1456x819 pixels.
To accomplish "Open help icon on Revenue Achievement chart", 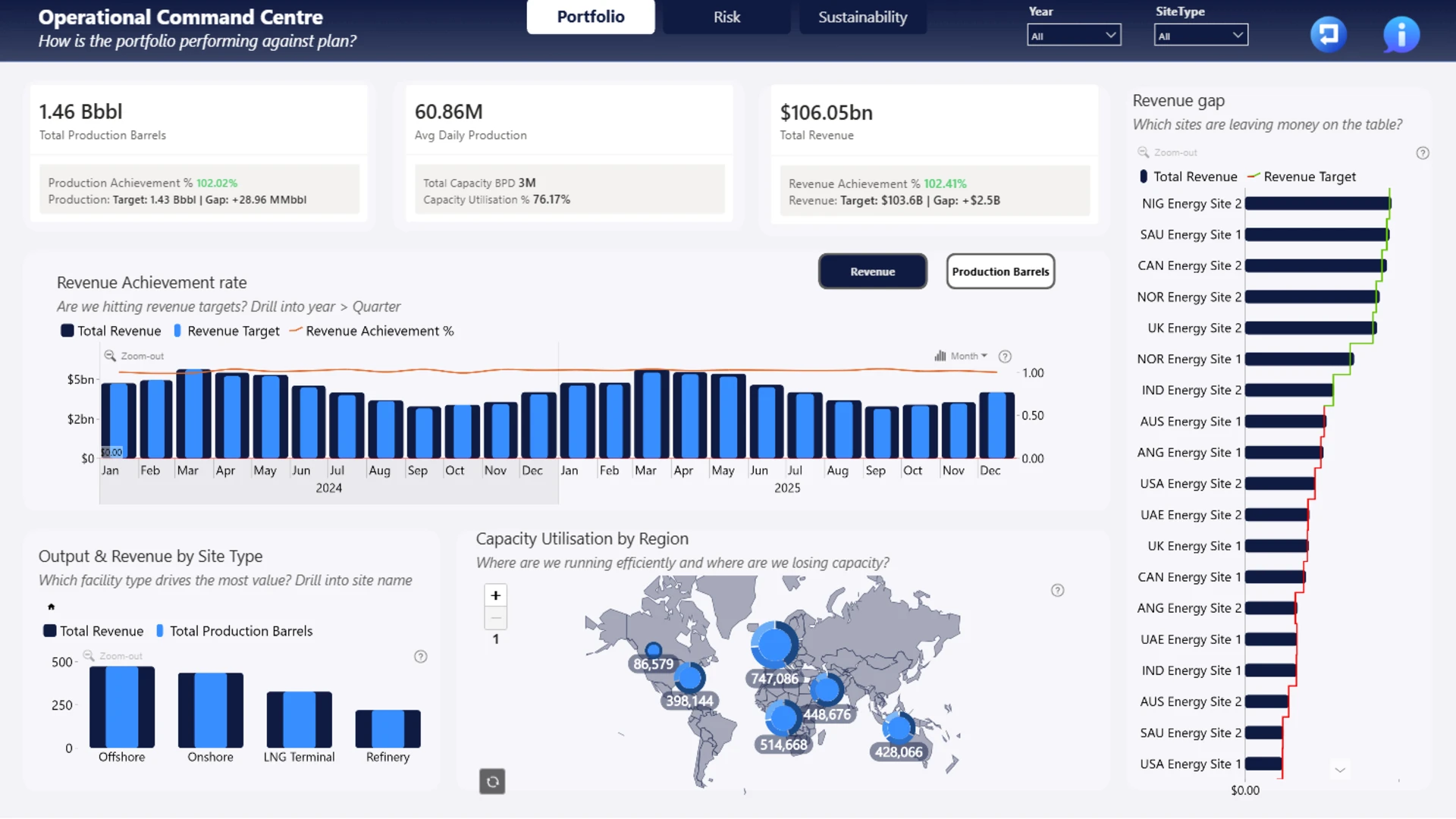I will [x=1005, y=356].
